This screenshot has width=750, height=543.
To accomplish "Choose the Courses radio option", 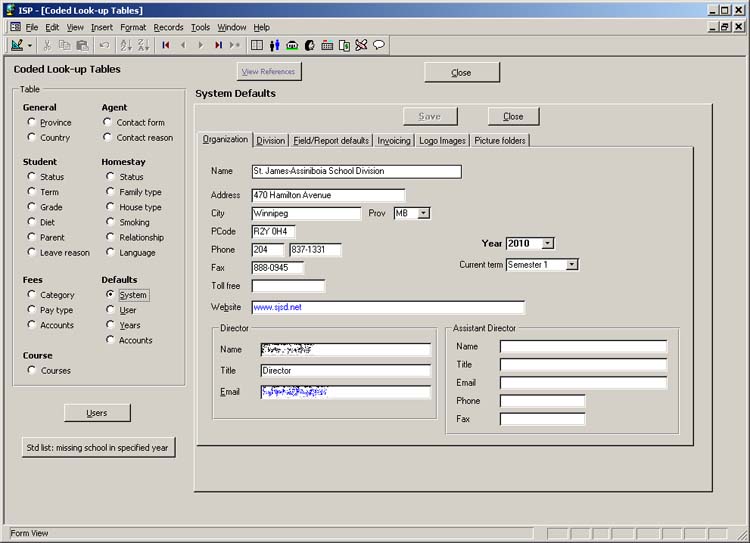I will point(32,371).
